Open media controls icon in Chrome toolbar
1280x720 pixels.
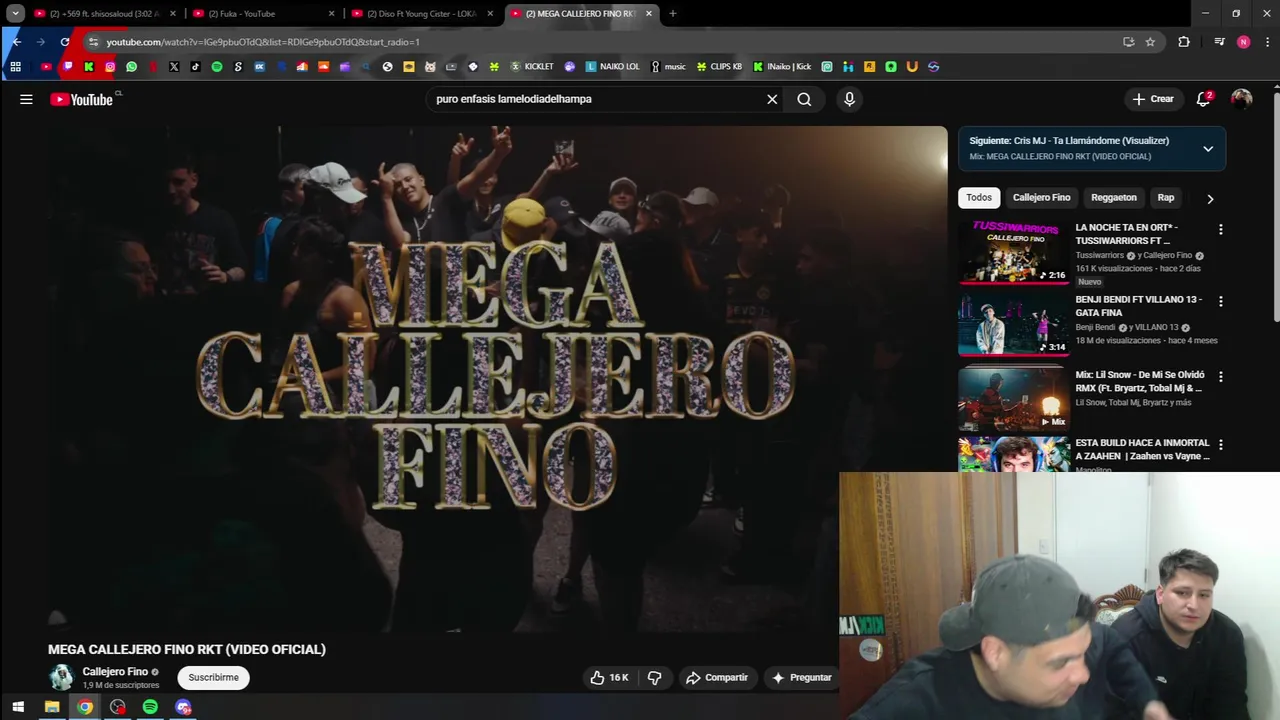1219,42
